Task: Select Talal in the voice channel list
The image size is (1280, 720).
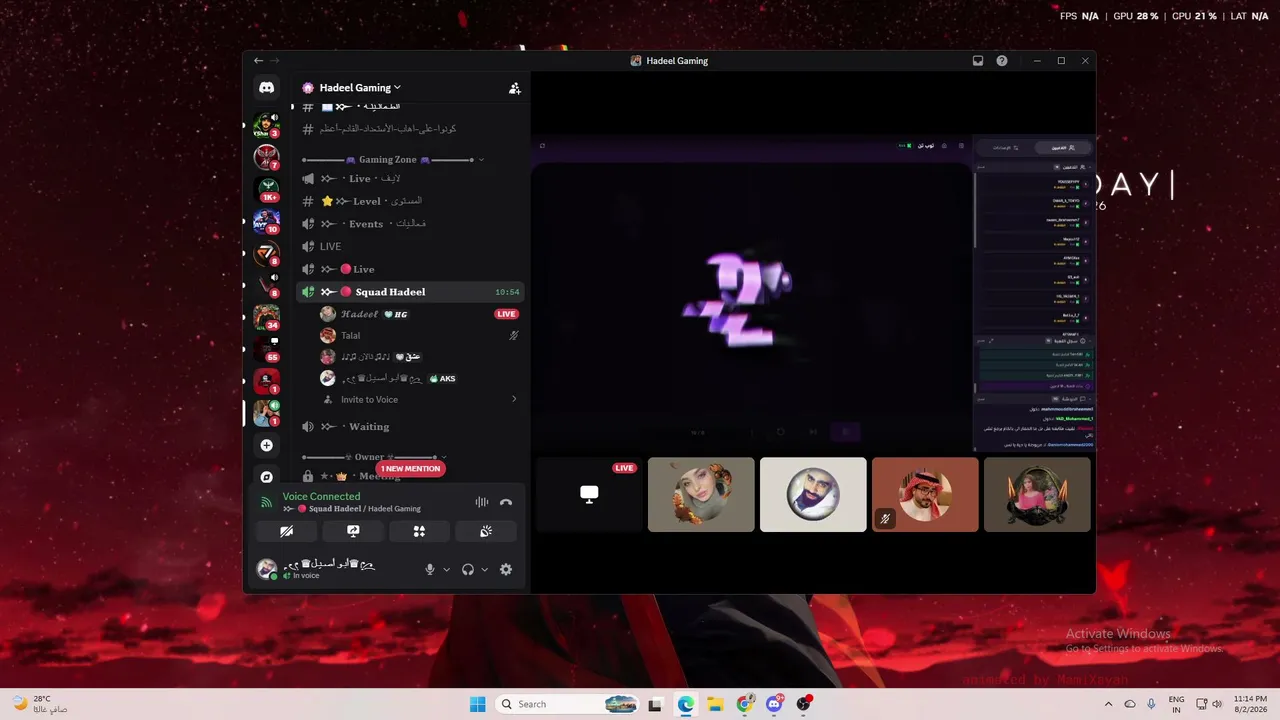Action: pyautogui.click(x=419, y=336)
